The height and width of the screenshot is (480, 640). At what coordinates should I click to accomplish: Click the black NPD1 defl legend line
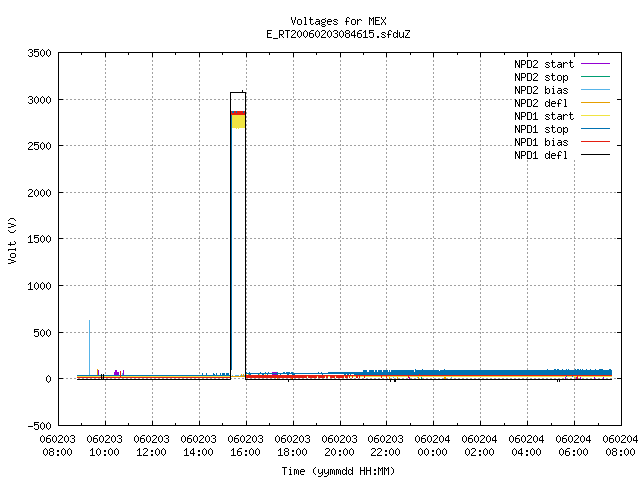(595, 155)
